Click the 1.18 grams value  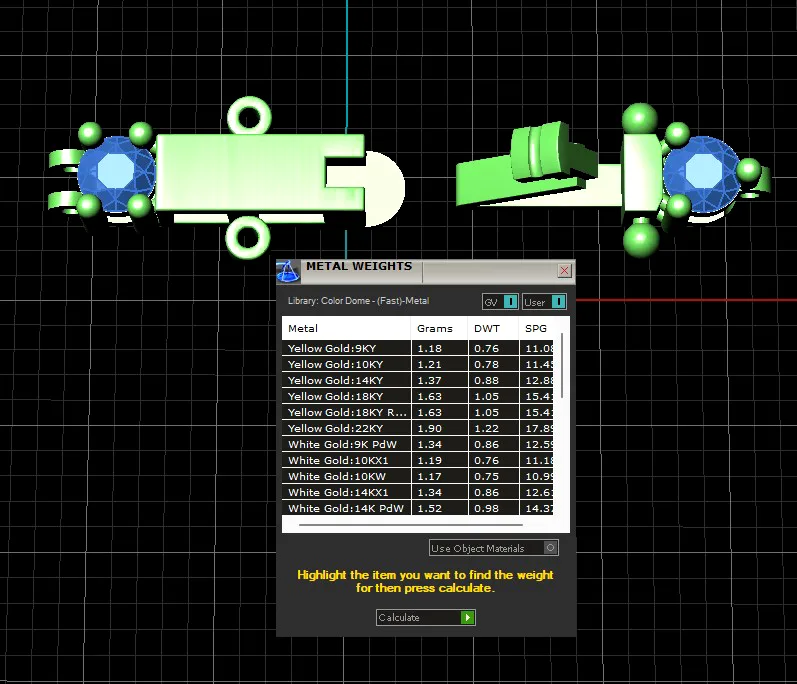[x=430, y=349]
